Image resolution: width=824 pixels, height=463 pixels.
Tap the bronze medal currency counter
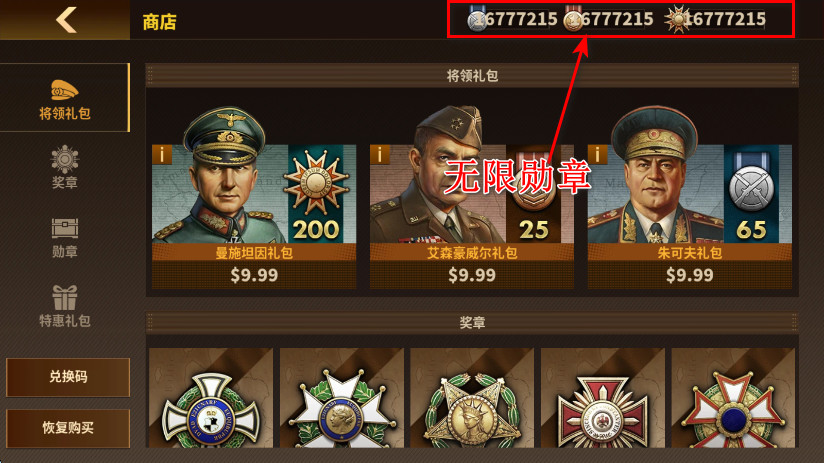coord(608,19)
